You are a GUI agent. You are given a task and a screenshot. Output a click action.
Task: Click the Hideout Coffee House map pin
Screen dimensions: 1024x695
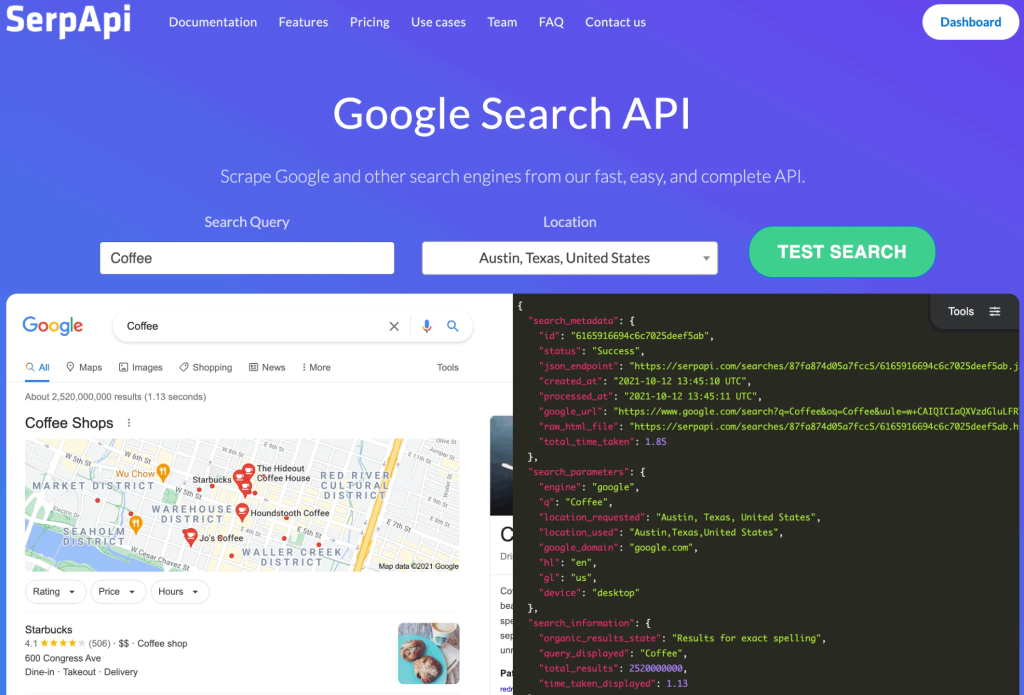pyautogui.click(x=249, y=469)
